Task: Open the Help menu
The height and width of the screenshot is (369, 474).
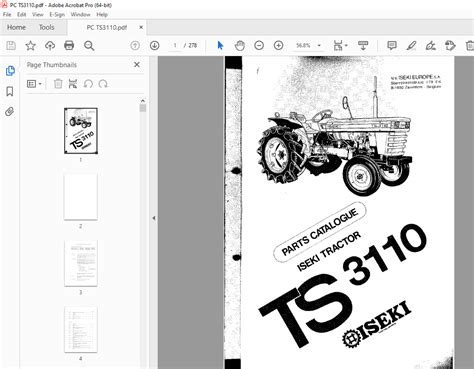Action: pos(102,15)
